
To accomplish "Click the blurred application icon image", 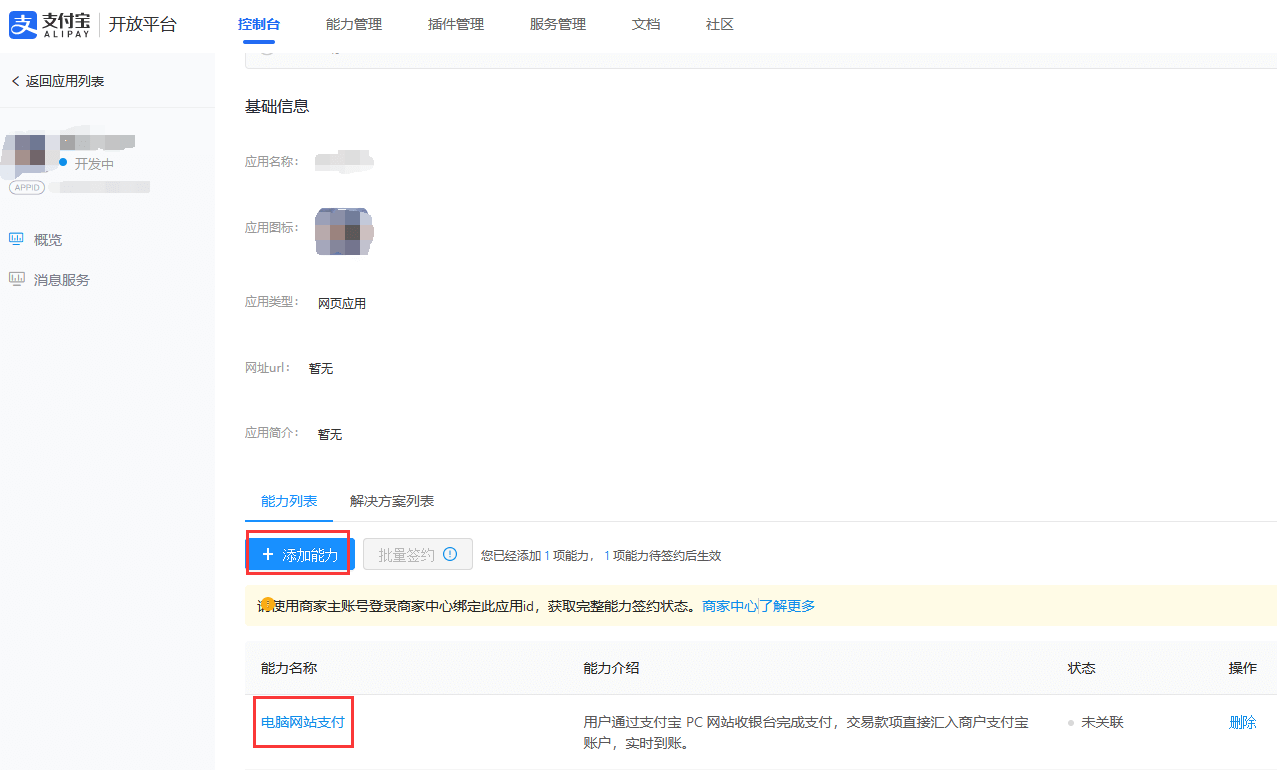I will coord(344,231).
